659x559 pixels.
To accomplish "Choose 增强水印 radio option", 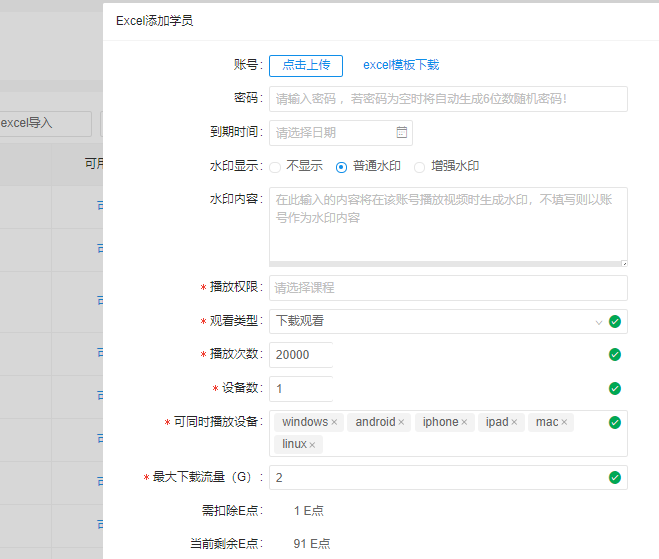I will (419, 167).
